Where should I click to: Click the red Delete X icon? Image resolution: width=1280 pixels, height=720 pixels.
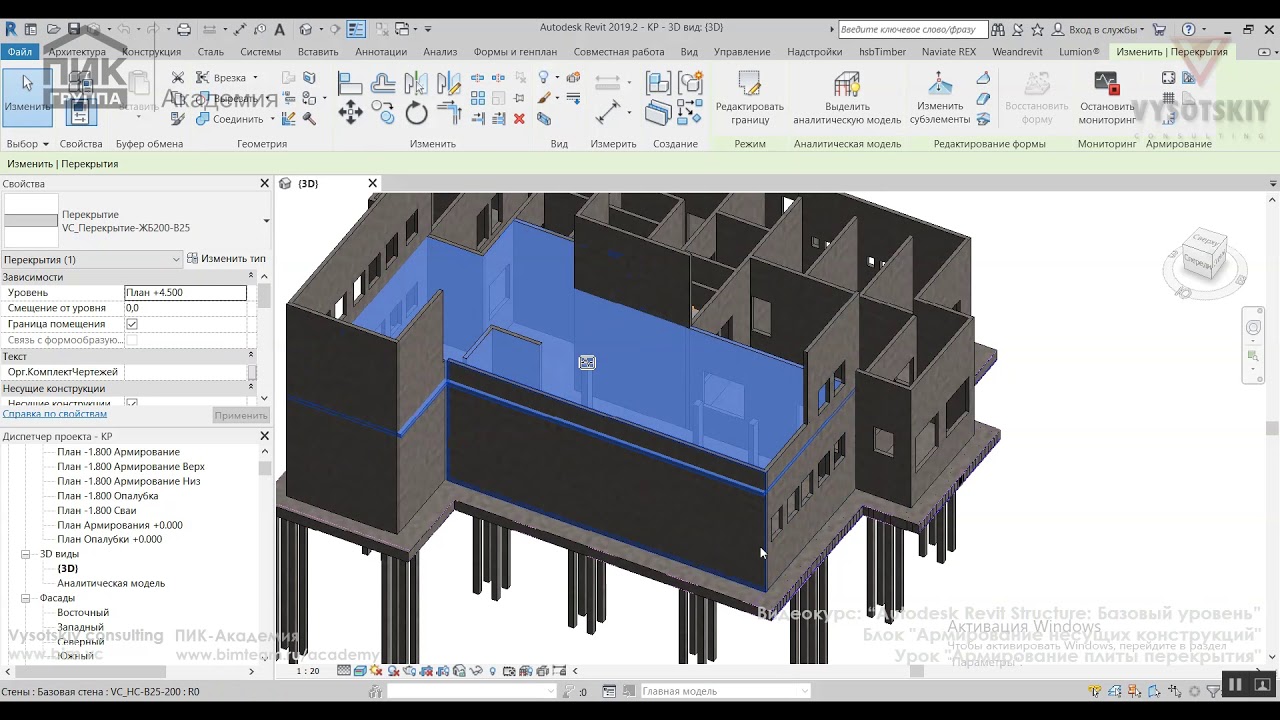519,118
